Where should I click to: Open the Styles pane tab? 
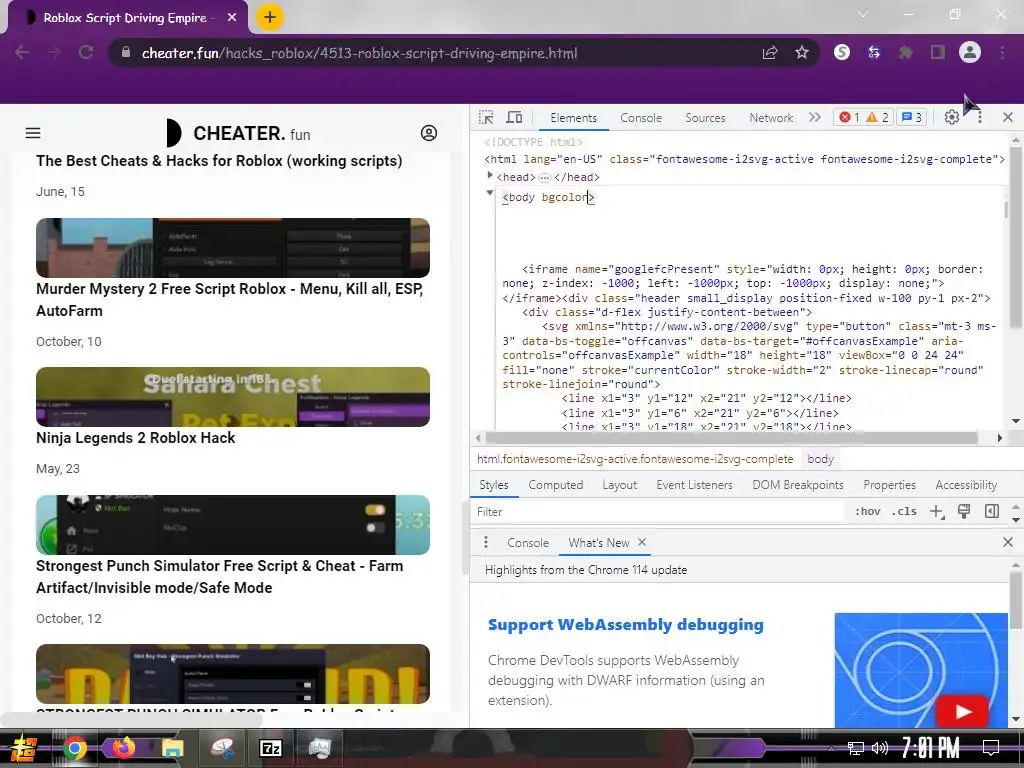tap(494, 485)
